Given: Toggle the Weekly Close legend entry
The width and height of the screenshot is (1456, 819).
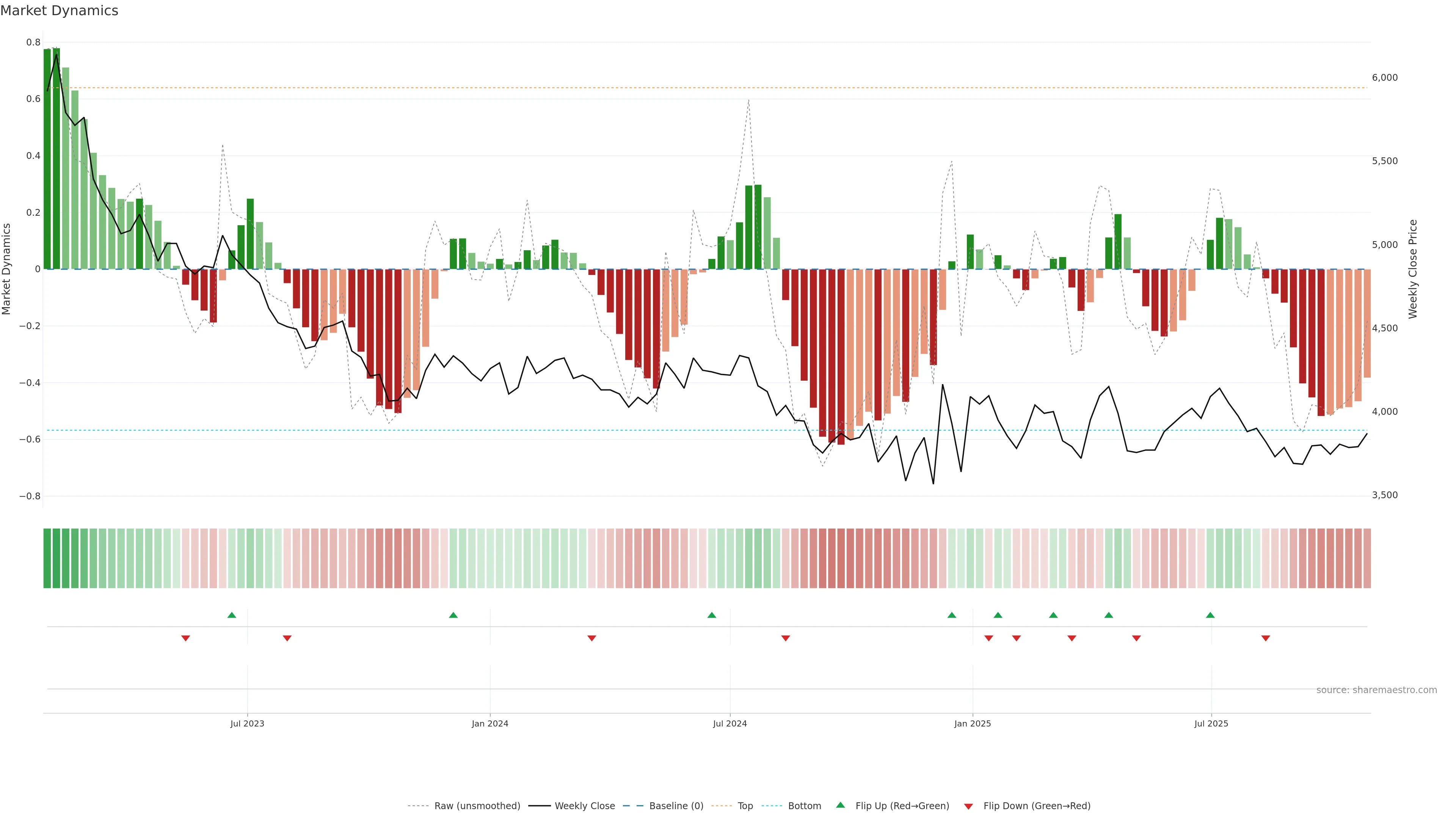Looking at the screenshot, I should pyautogui.click(x=584, y=806).
